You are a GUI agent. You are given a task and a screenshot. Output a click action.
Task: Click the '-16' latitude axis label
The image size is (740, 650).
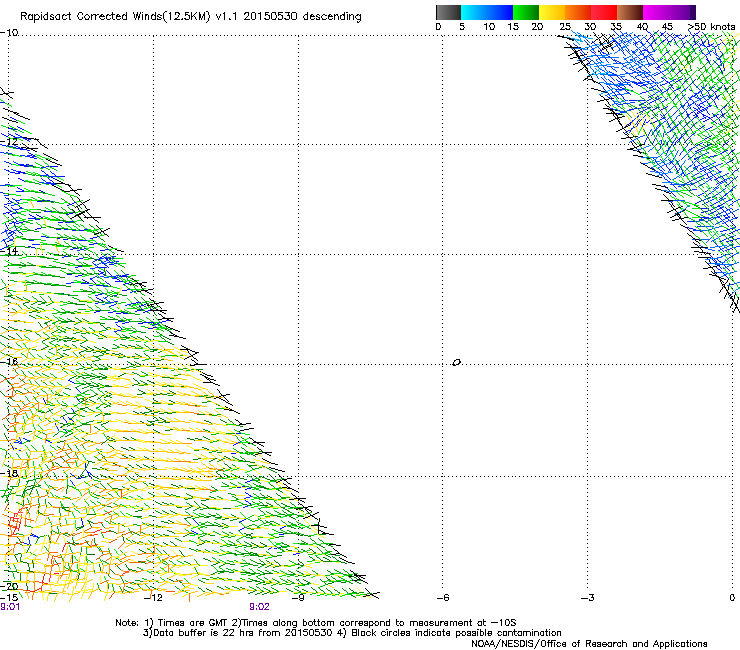tap(9, 361)
